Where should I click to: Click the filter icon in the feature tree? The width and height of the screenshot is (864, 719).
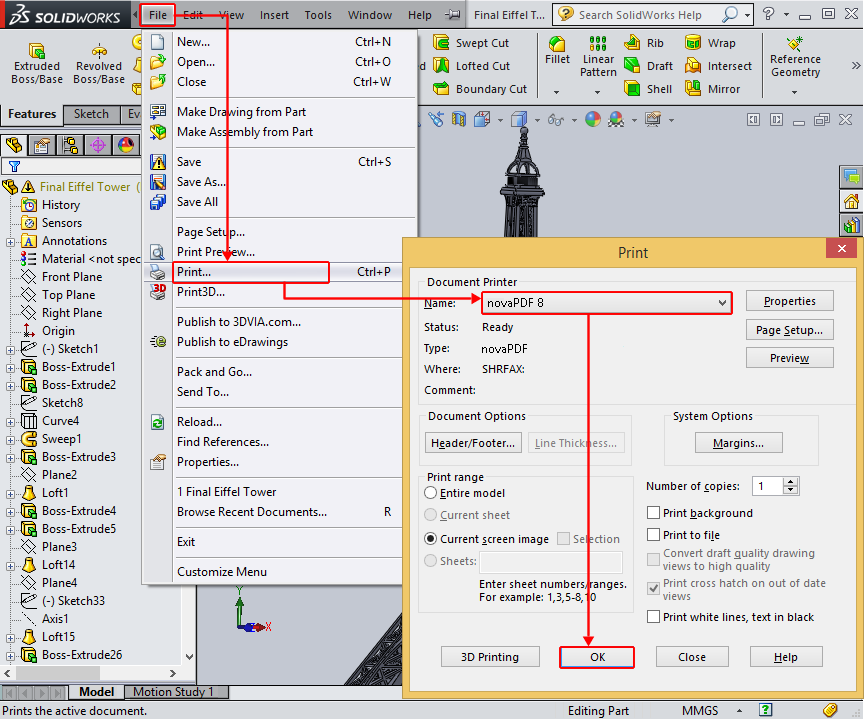pos(14,166)
